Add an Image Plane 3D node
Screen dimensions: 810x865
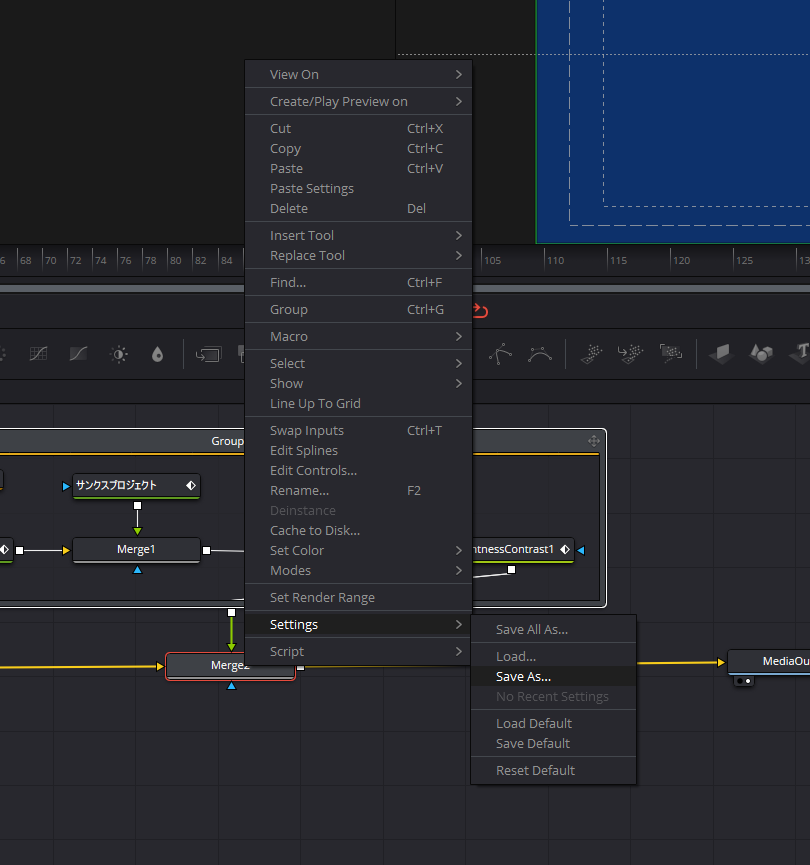721,353
